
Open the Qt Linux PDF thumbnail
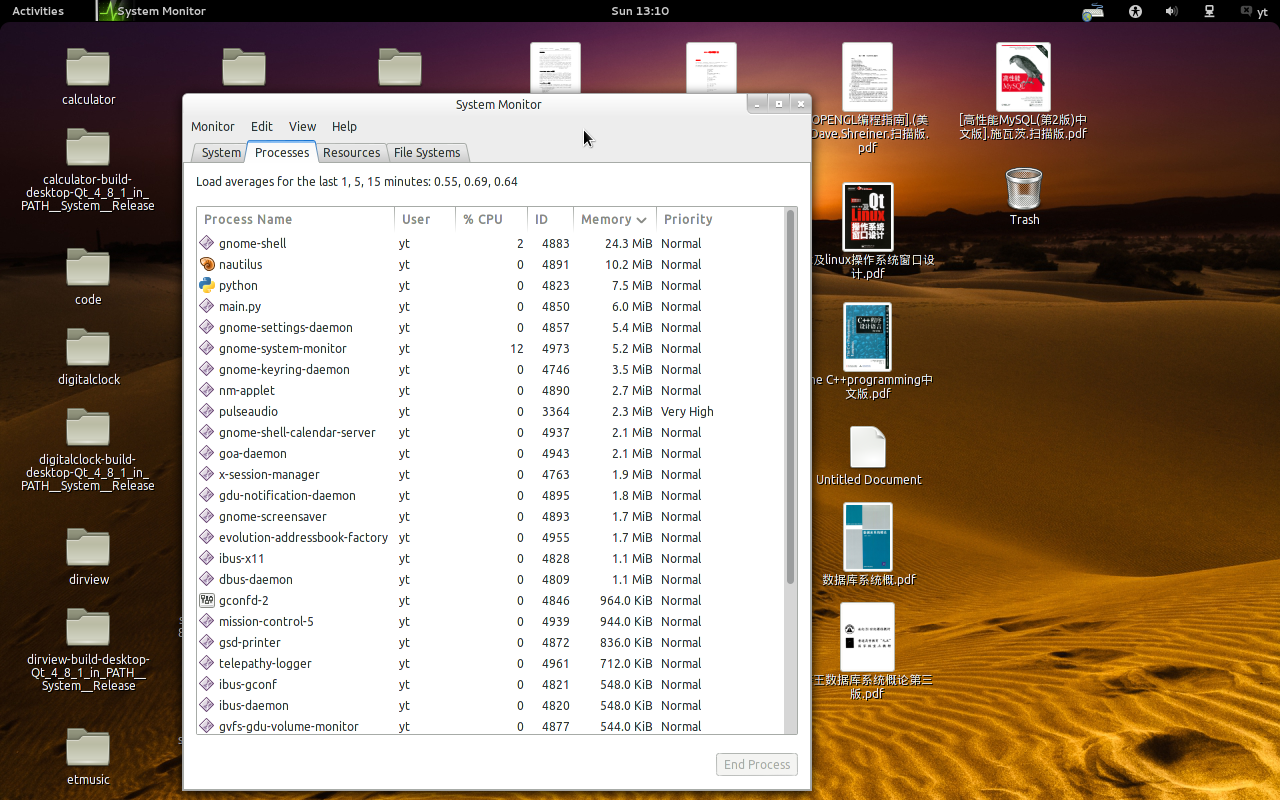coord(867,216)
